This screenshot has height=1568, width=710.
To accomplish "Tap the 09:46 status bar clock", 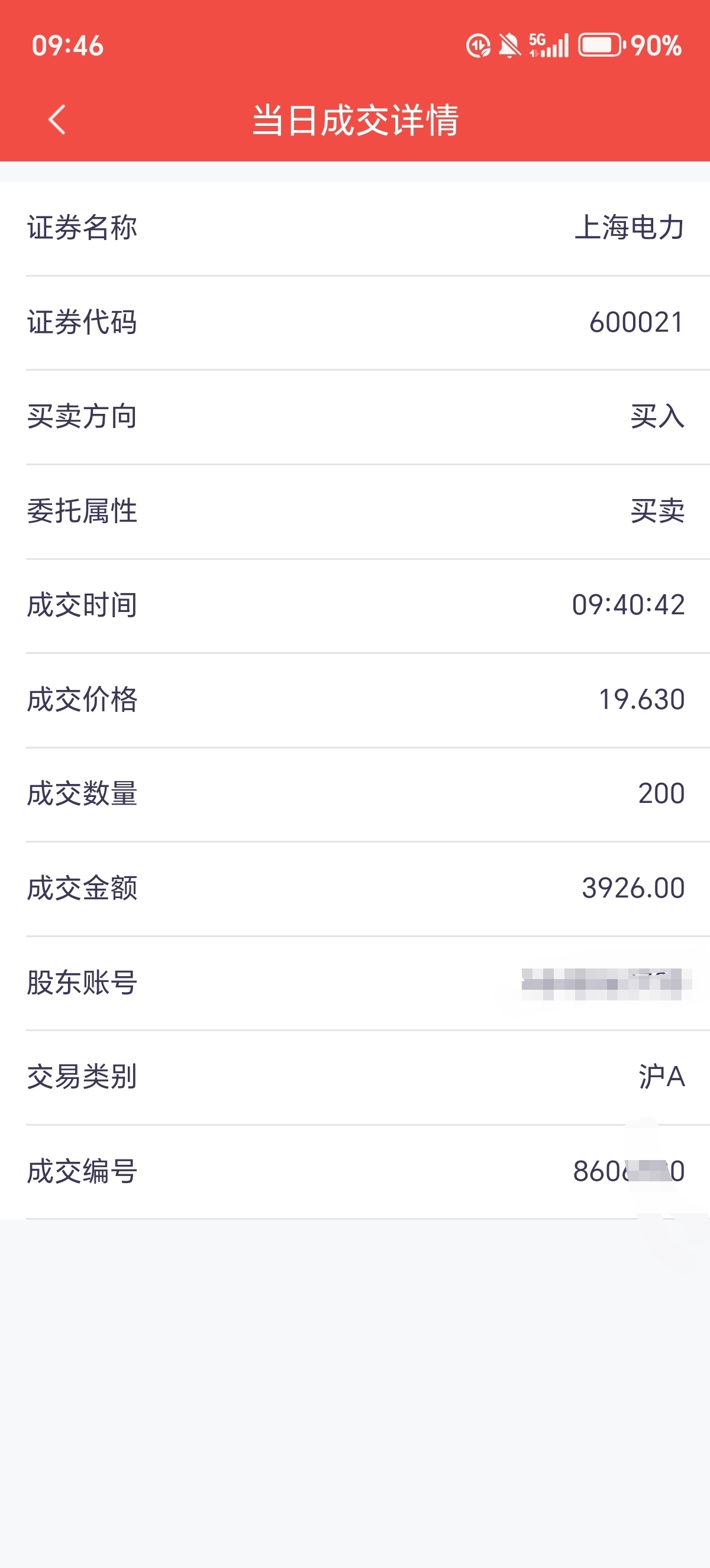I will click(x=67, y=46).
